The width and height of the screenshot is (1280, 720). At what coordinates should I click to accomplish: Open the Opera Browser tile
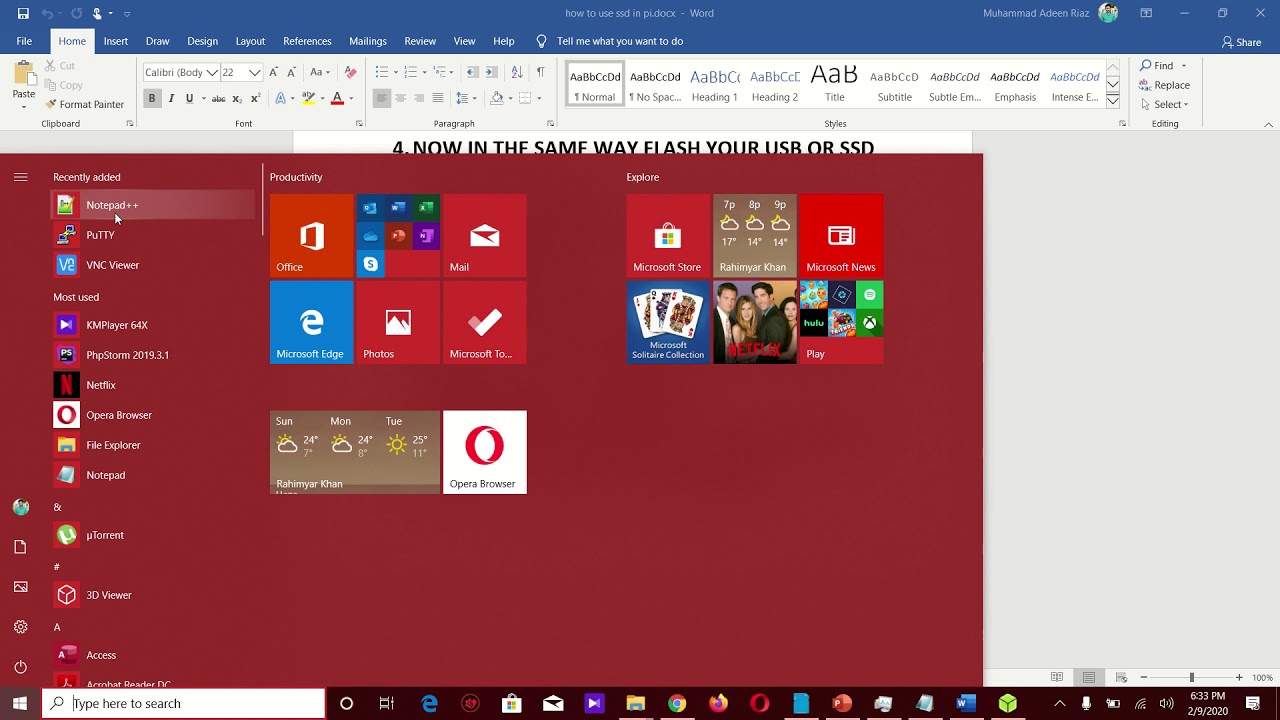[x=485, y=452]
